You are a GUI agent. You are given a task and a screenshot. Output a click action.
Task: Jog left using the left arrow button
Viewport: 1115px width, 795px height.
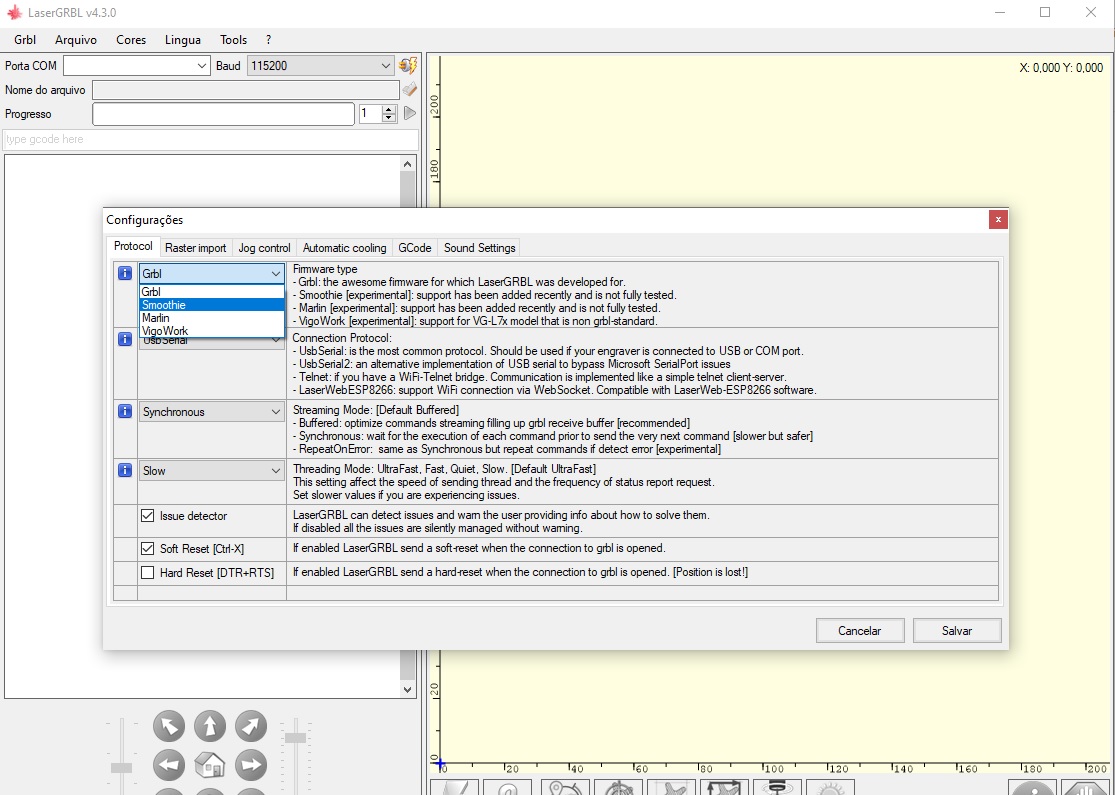click(x=169, y=766)
